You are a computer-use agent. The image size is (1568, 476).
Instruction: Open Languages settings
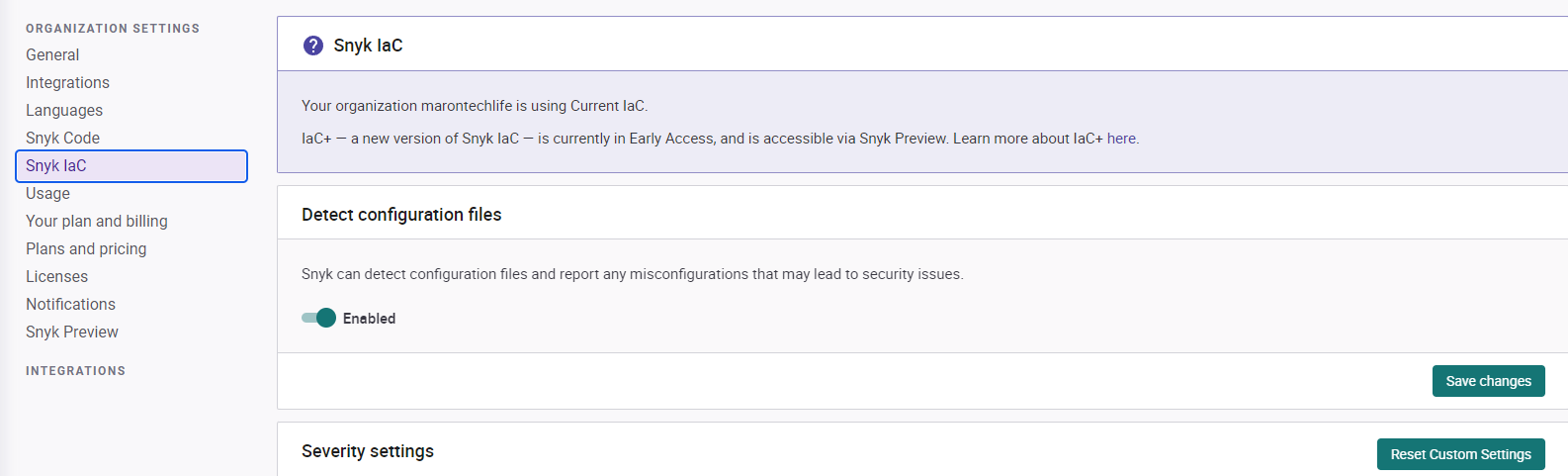pyautogui.click(x=64, y=111)
